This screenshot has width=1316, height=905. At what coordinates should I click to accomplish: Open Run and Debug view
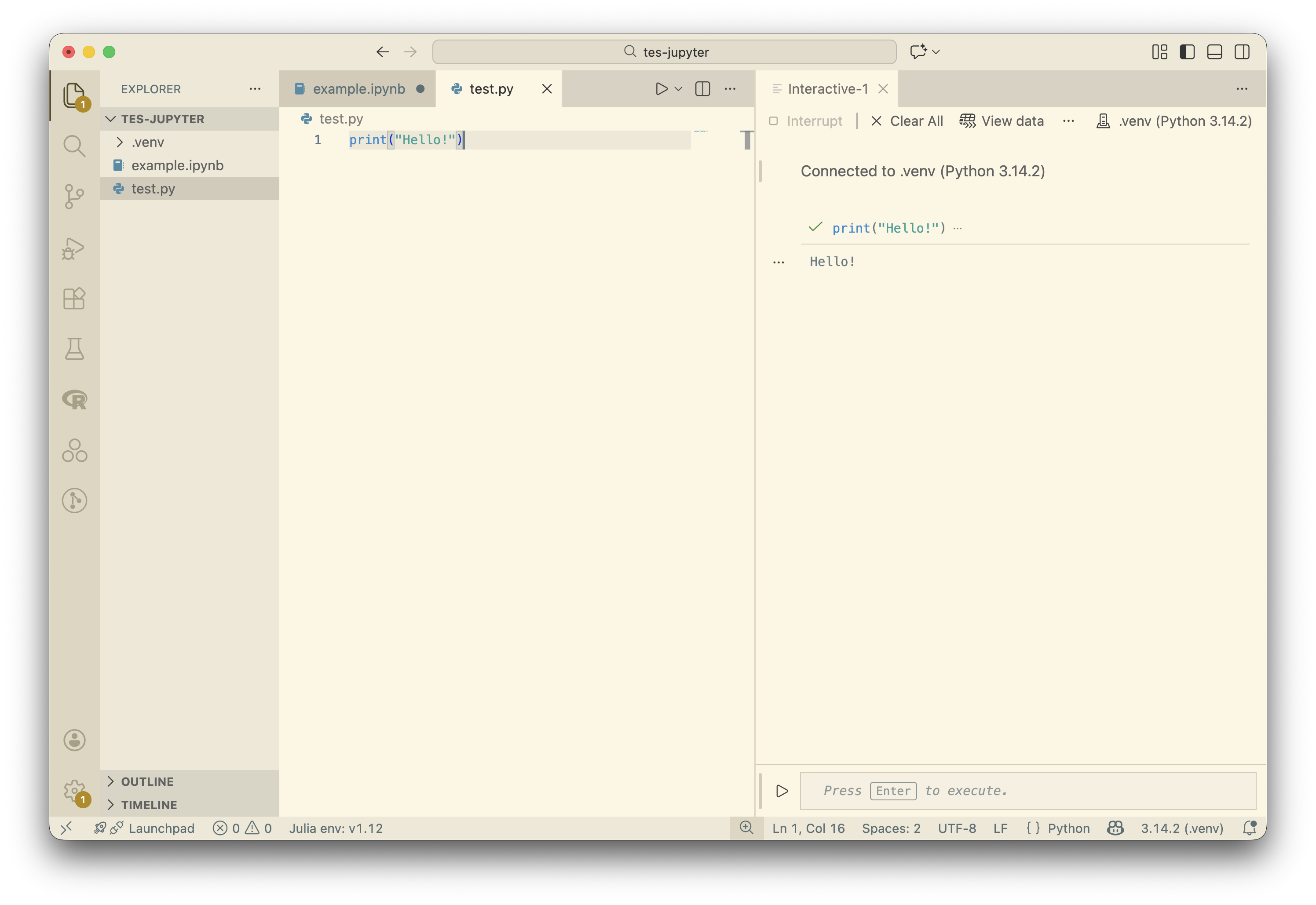(74, 248)
